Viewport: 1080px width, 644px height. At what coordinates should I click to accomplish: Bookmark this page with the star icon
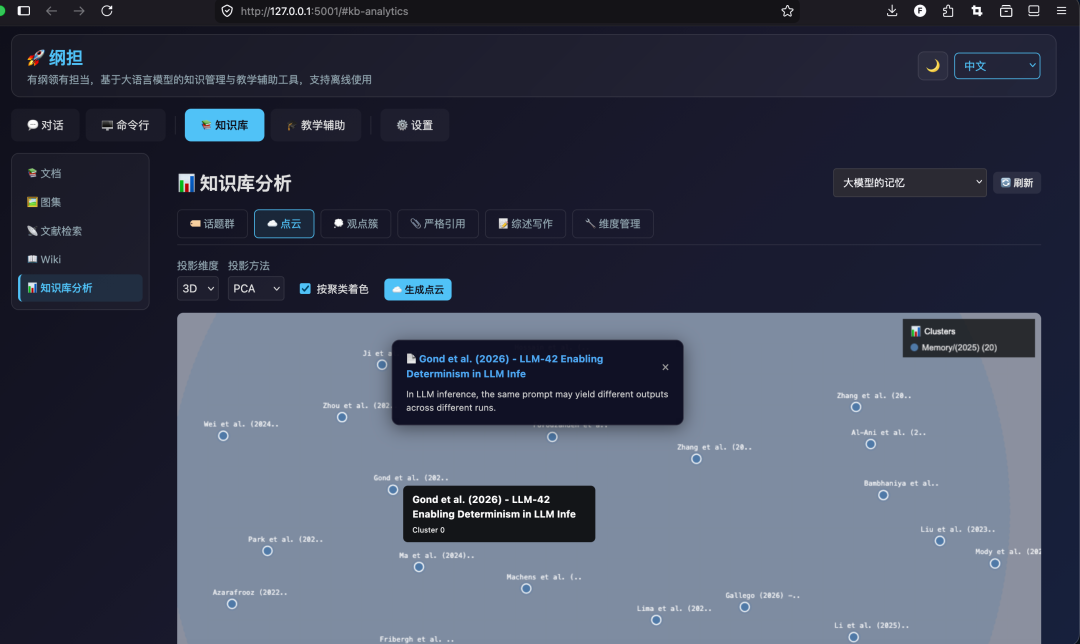pyautogui.click(x=787, y=11)
